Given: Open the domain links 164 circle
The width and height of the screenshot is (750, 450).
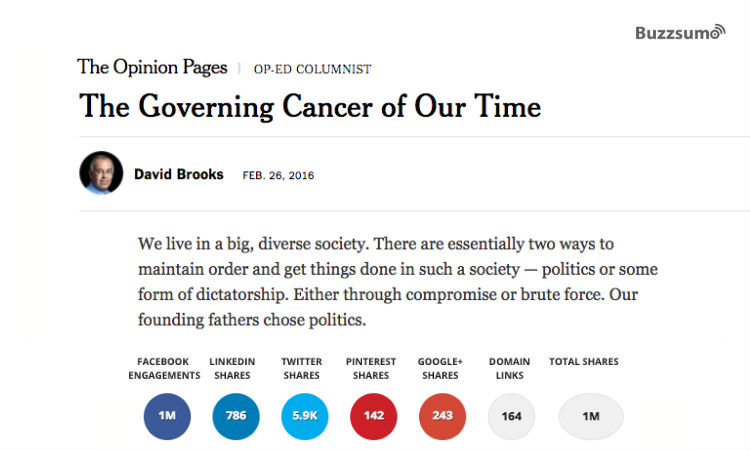Looking at the screenshot, I should click(x=511, y=416).
